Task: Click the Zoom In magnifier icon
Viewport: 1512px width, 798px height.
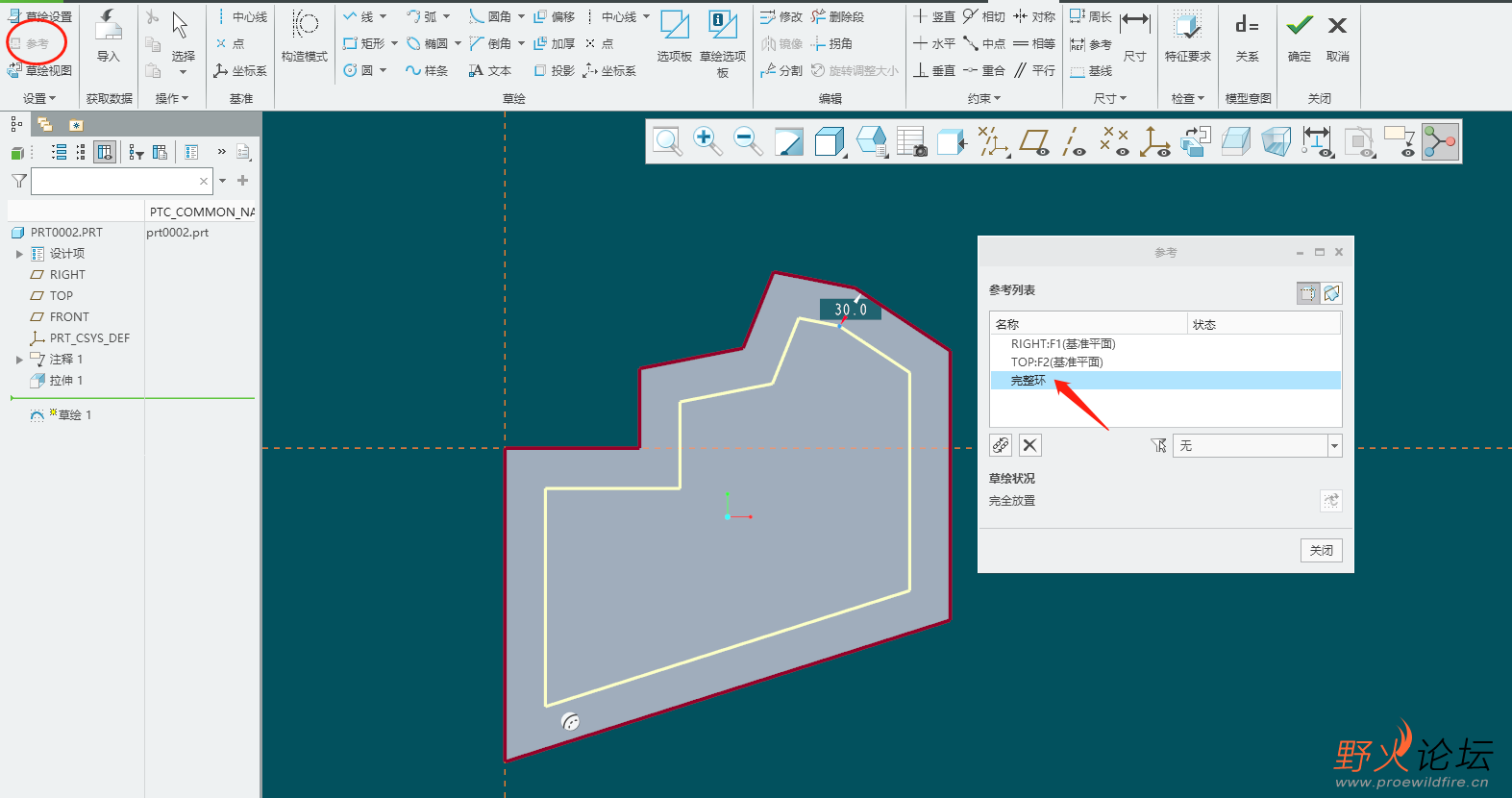Action: pyautogui.click(x=707, y=141)
